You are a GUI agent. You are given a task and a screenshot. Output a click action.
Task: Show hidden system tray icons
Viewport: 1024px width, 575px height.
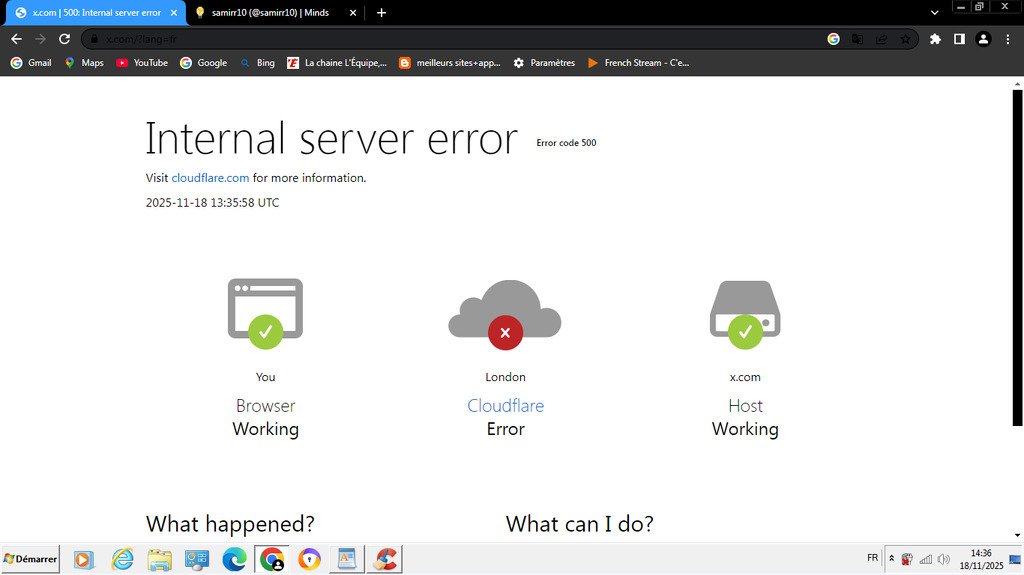(891, 559)
